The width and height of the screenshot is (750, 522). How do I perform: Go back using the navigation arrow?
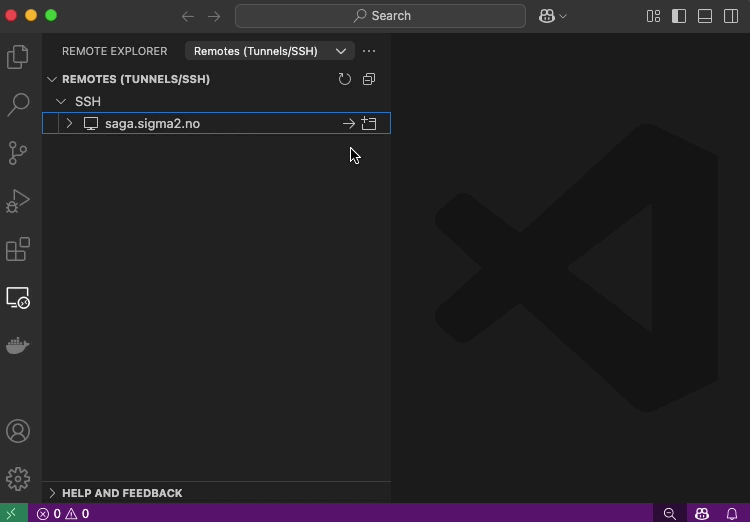(188, 16)
